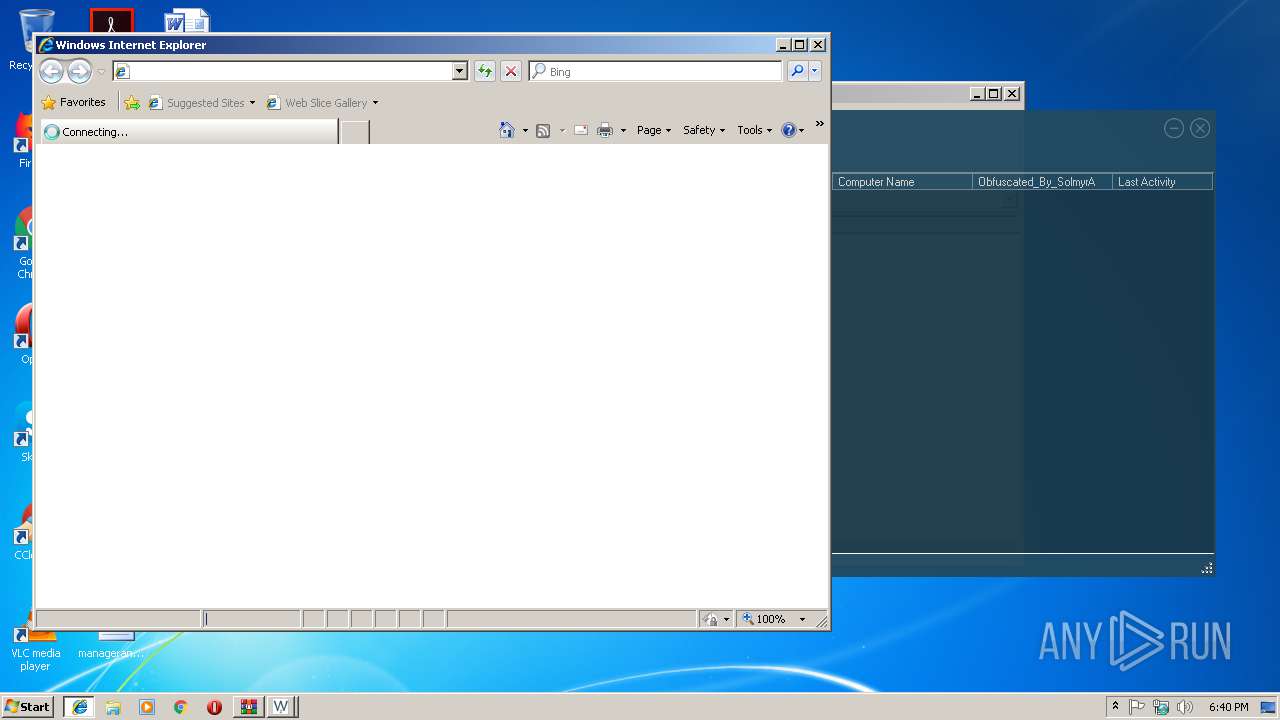Open the Help question mark menu
Viewport: 1280px width, 720px height.
coord(792,130)
